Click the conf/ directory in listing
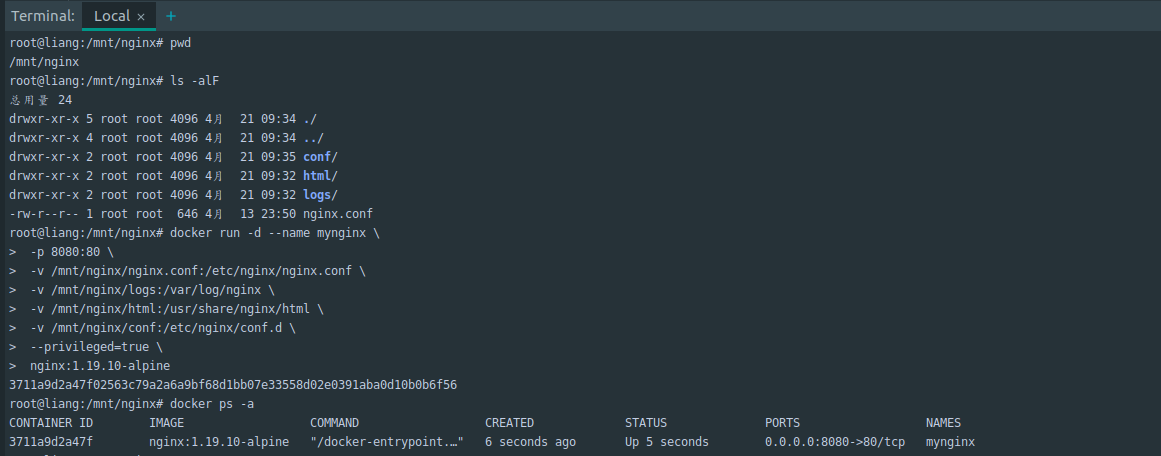The height and width of the screenshot is (456, 1161). point(320,157)
